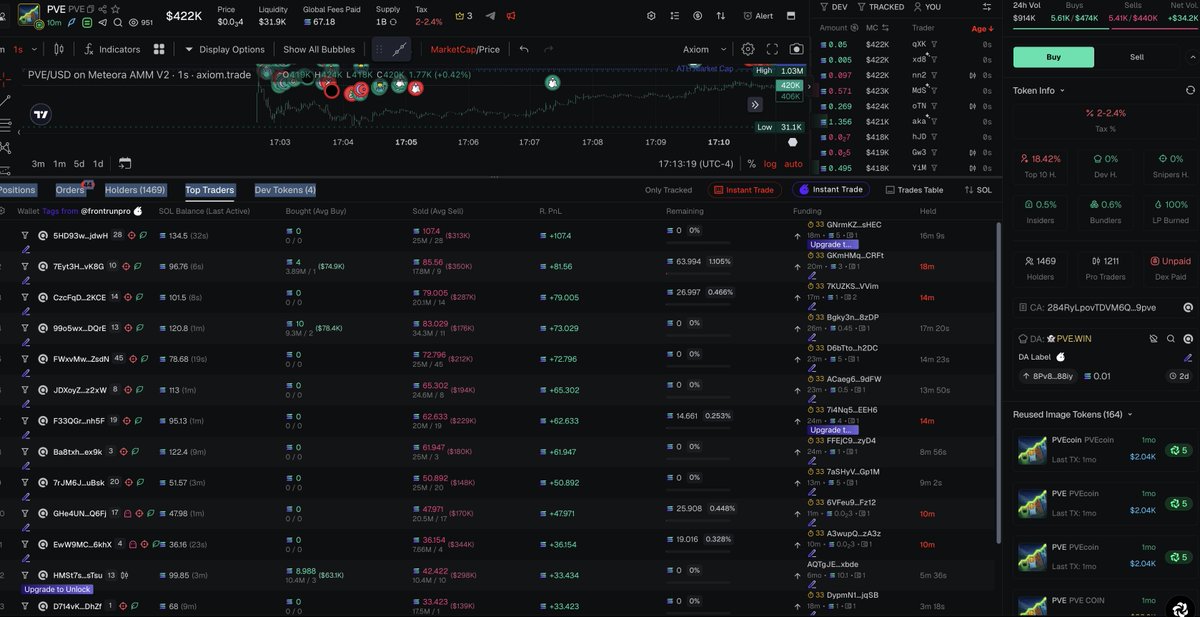Viewport: 1200px width, 617px height.
Task: Open candlestick chart type selector
Action: pyautogui.click(x=58, y=49)
